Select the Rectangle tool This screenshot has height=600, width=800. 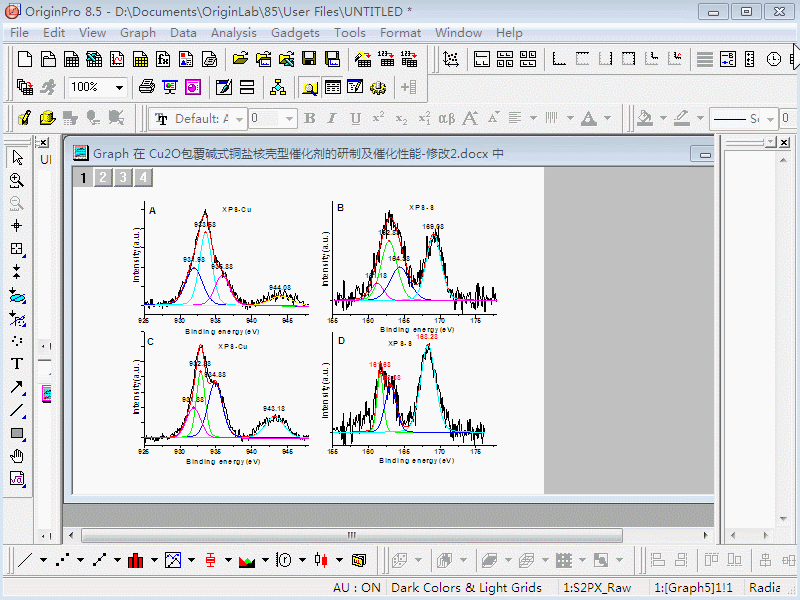click(x=17, y=434)
